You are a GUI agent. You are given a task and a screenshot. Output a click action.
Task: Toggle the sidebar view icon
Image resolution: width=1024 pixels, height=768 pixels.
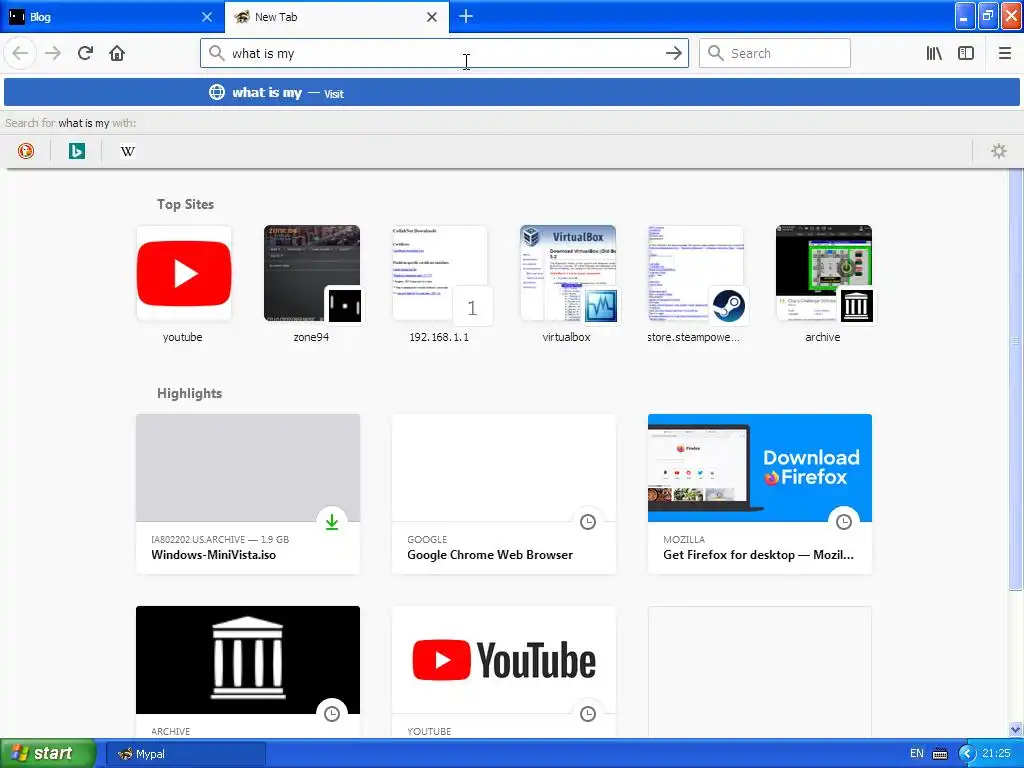966,54
